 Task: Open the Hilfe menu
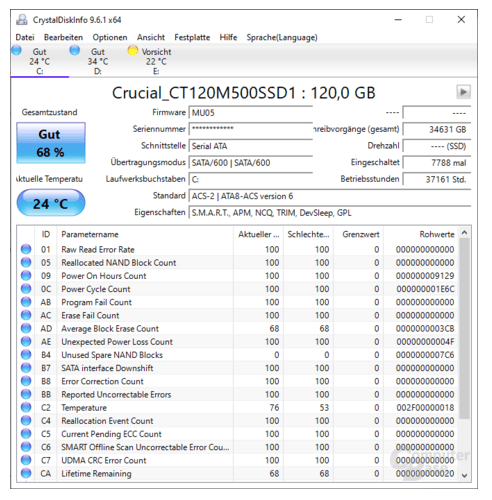pyautogui.click(x=228, y=37)
